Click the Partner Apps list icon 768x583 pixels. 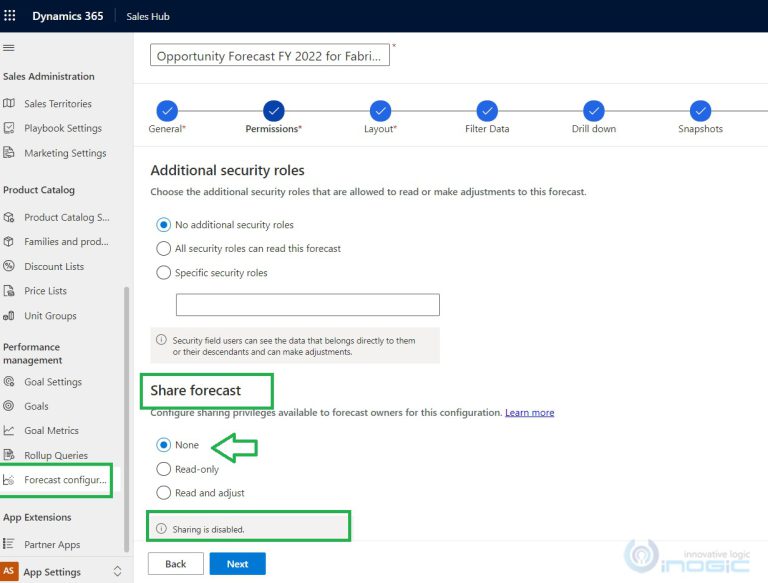click(x=9, y=544)
